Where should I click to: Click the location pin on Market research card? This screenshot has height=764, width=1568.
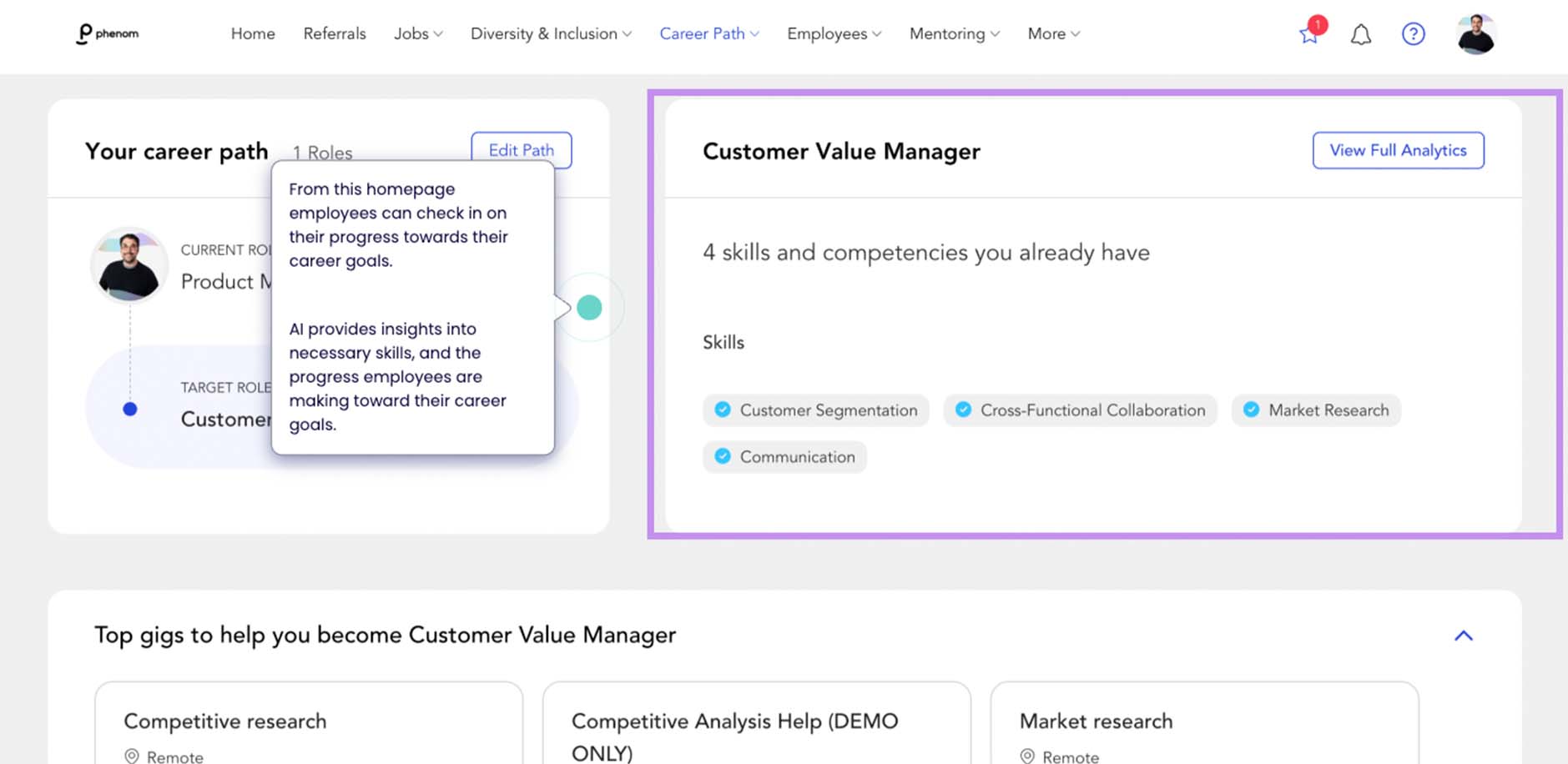(1027, 756)
